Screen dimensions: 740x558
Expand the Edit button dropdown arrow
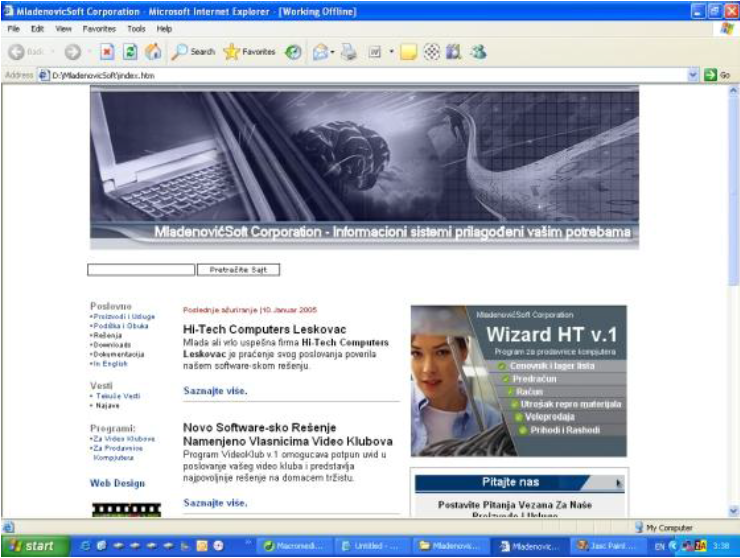[391, 52]
